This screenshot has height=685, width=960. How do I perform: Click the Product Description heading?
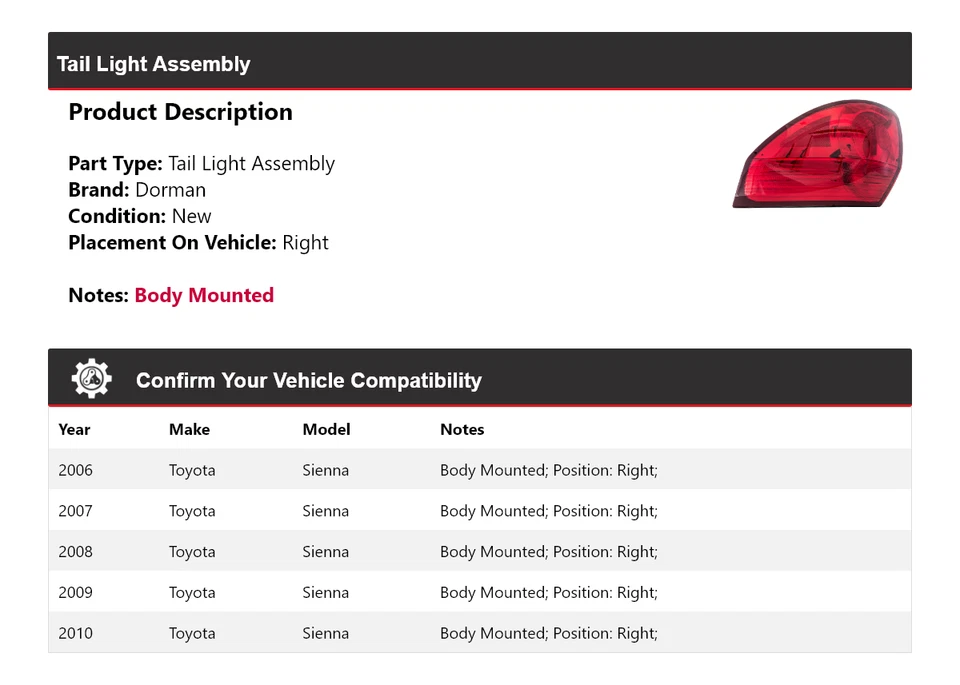[x=180, y=112]
